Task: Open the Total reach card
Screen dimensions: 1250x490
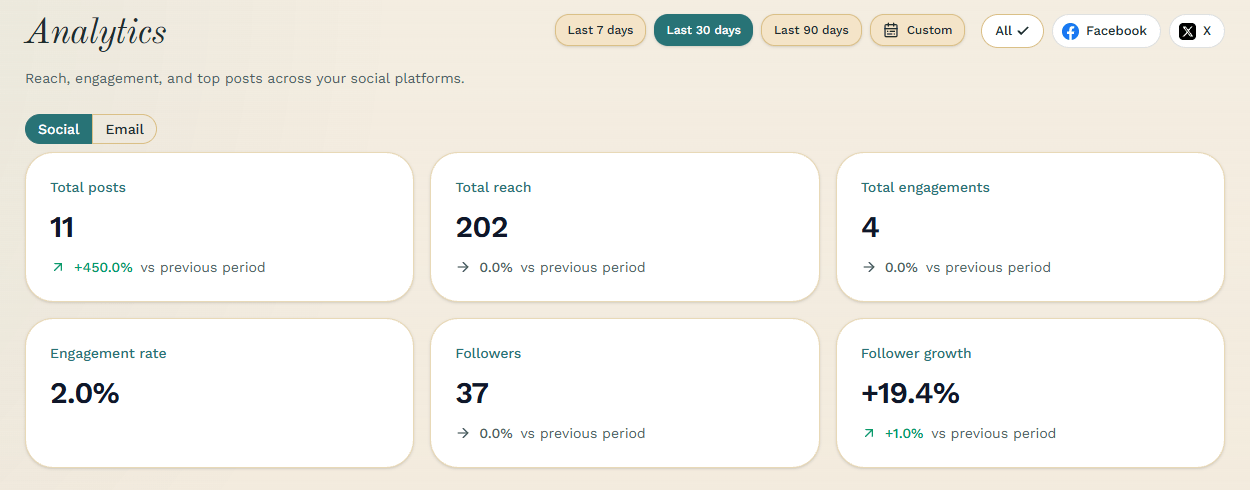Action: [x=625, y=227]
